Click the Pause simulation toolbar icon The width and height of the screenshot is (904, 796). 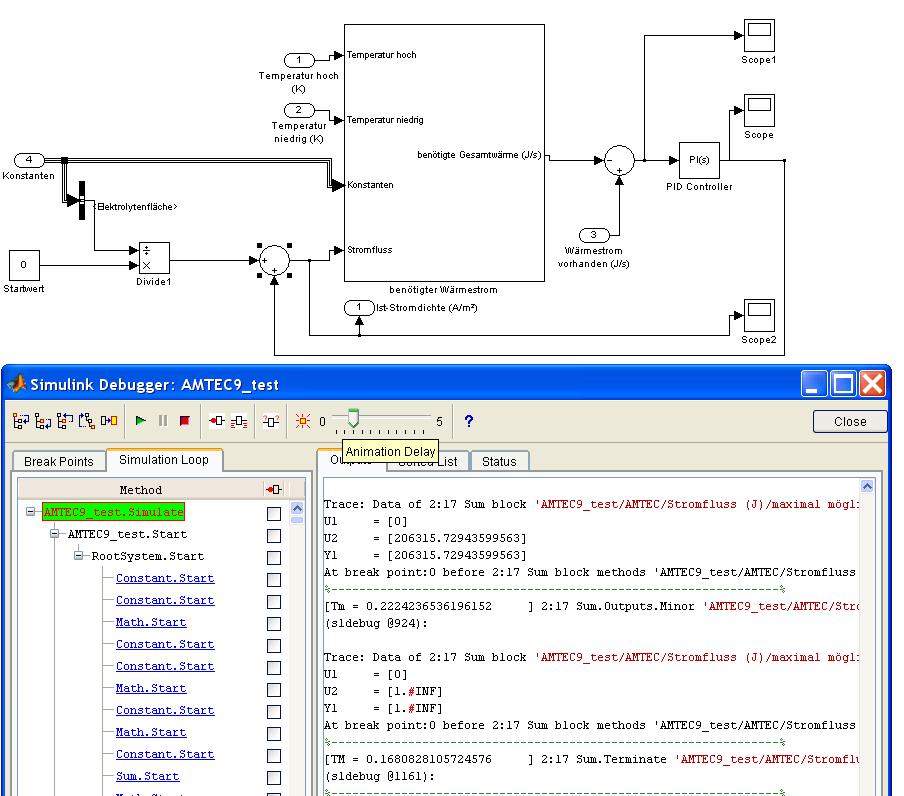coord(163,421)
